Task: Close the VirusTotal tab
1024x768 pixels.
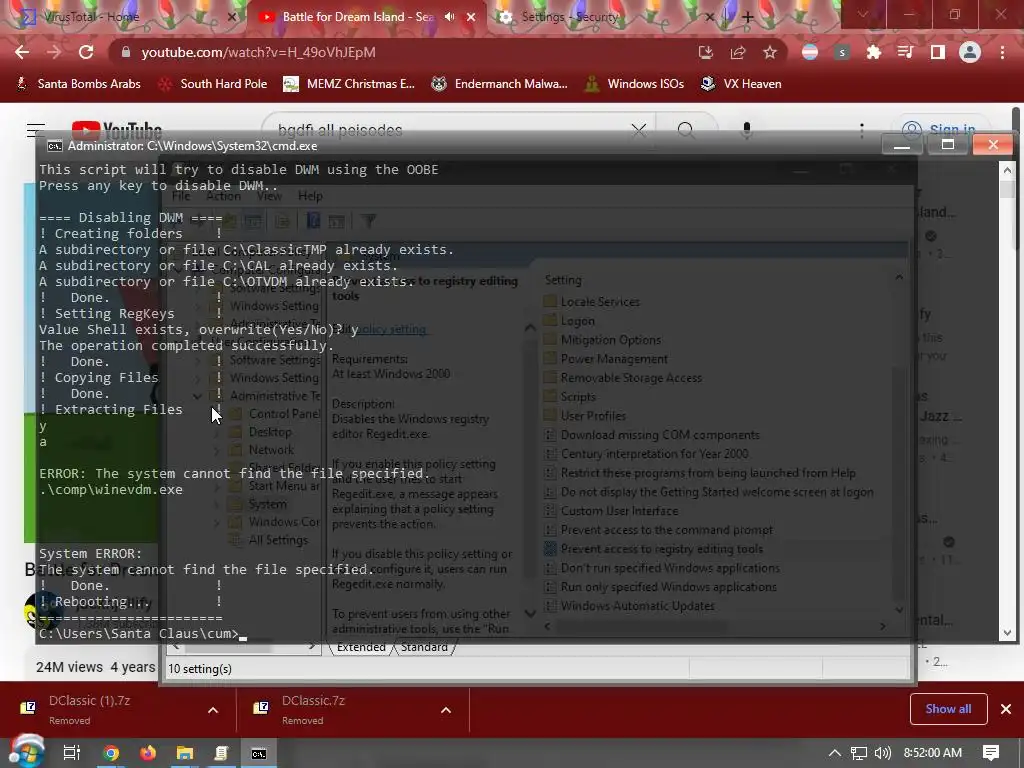Action: pyautogui.click(x=231, y=18)
